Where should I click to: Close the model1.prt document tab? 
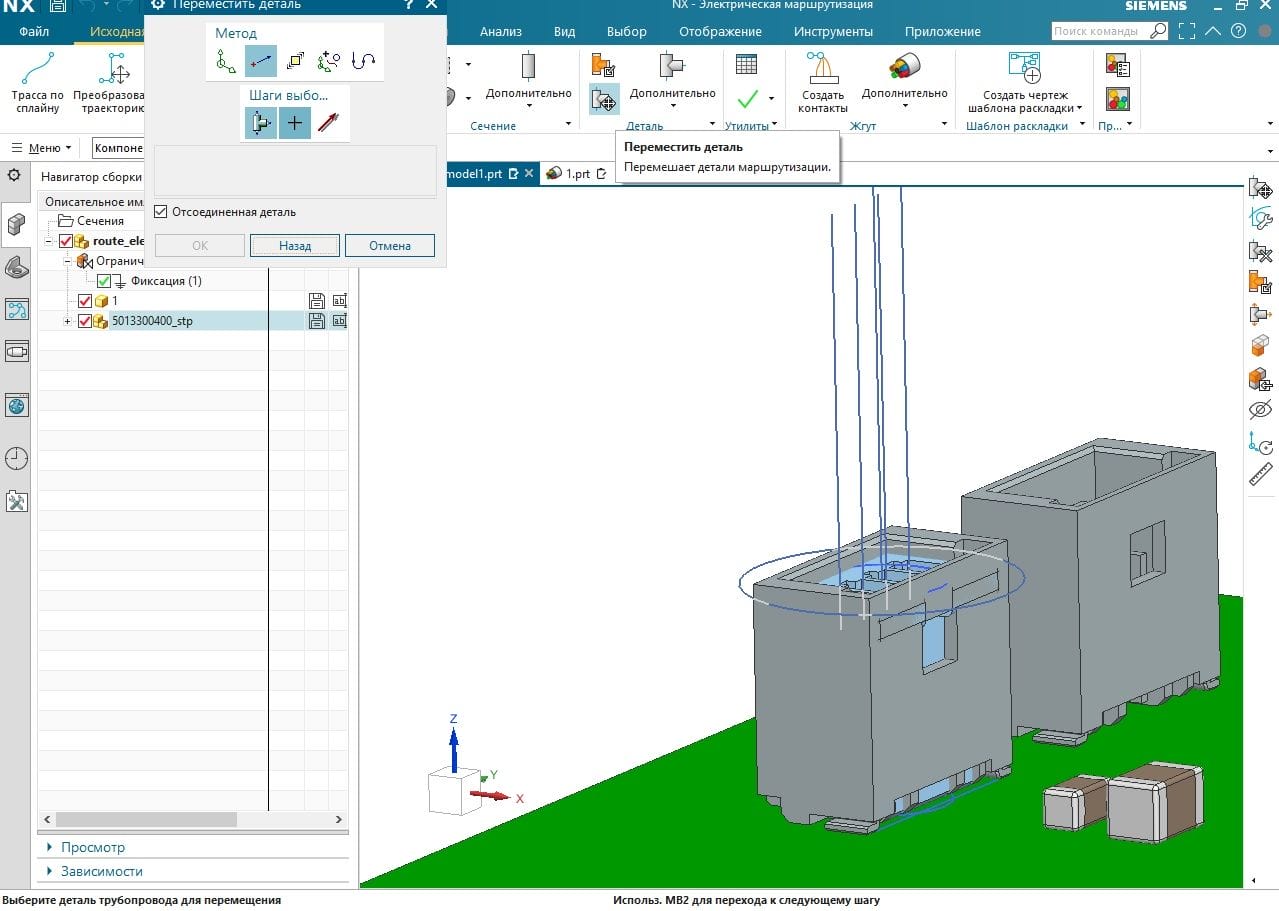tap(529, 173)
